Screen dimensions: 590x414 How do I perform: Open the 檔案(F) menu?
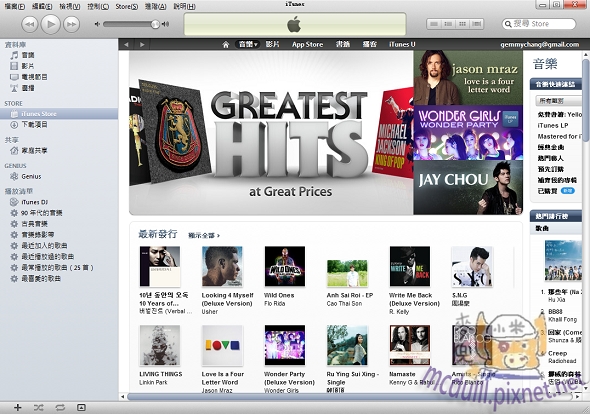click(x=14, y=6)
